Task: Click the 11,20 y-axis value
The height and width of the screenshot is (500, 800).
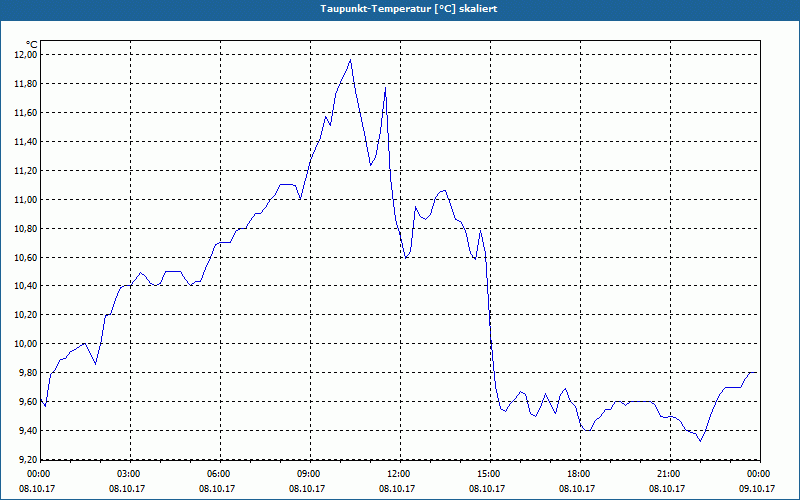Action: [x=26, y=170]
